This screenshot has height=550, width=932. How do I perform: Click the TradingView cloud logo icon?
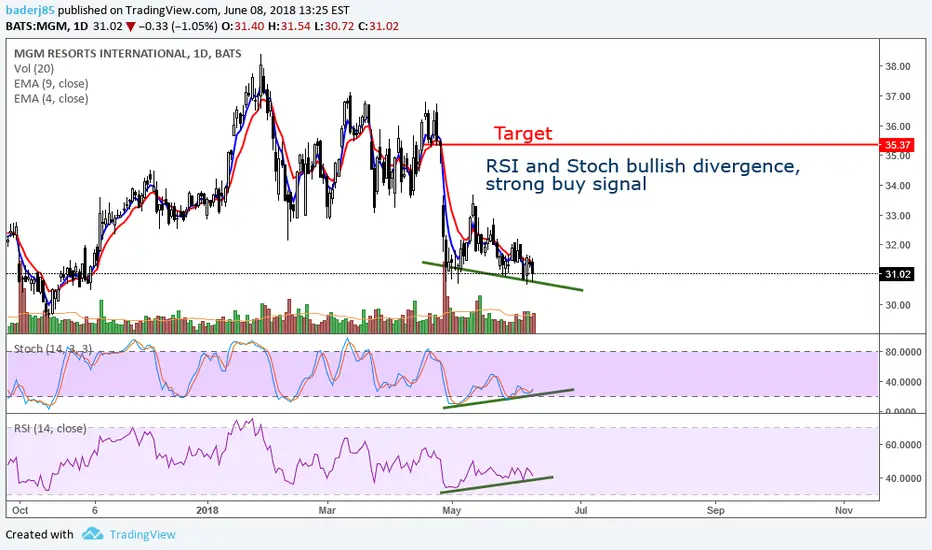(x=92, y=533)
